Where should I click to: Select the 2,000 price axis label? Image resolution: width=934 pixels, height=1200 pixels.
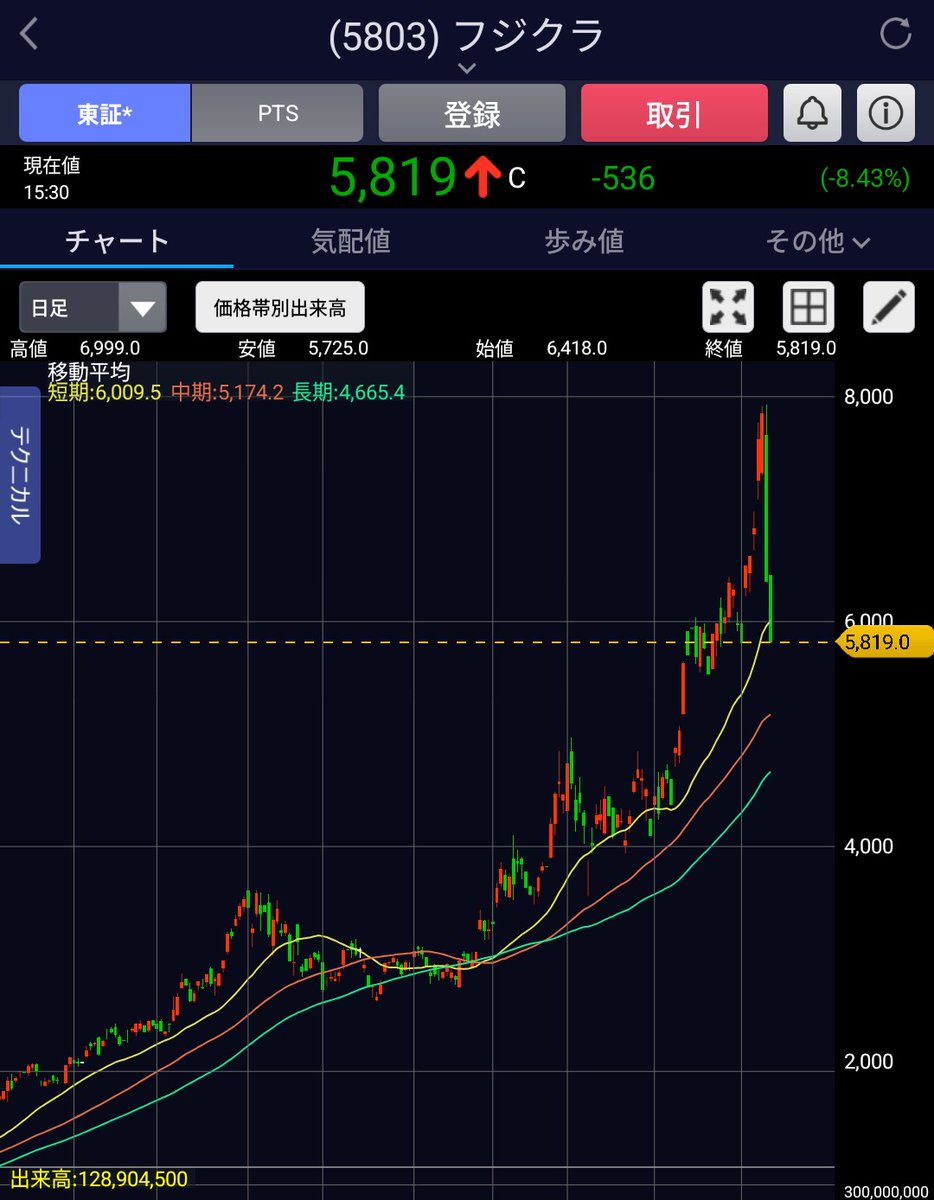coord(868,1062)
